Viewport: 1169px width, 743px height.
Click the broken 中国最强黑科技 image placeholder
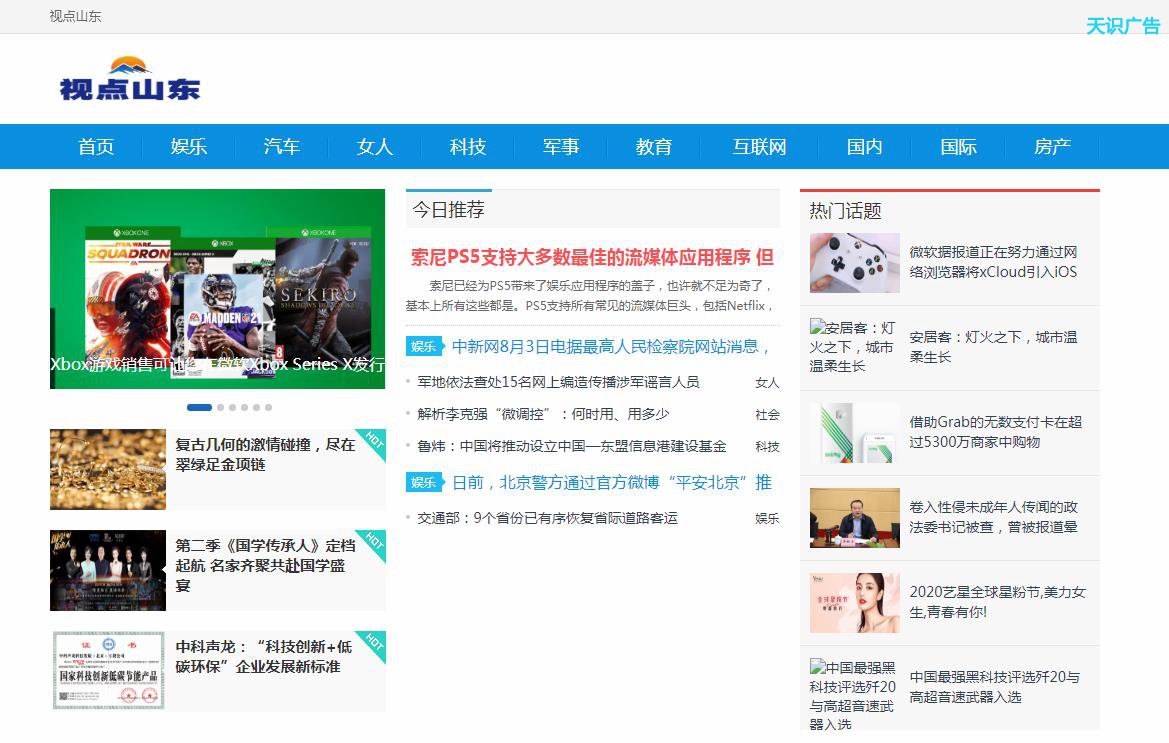click(x=854, y=695)
